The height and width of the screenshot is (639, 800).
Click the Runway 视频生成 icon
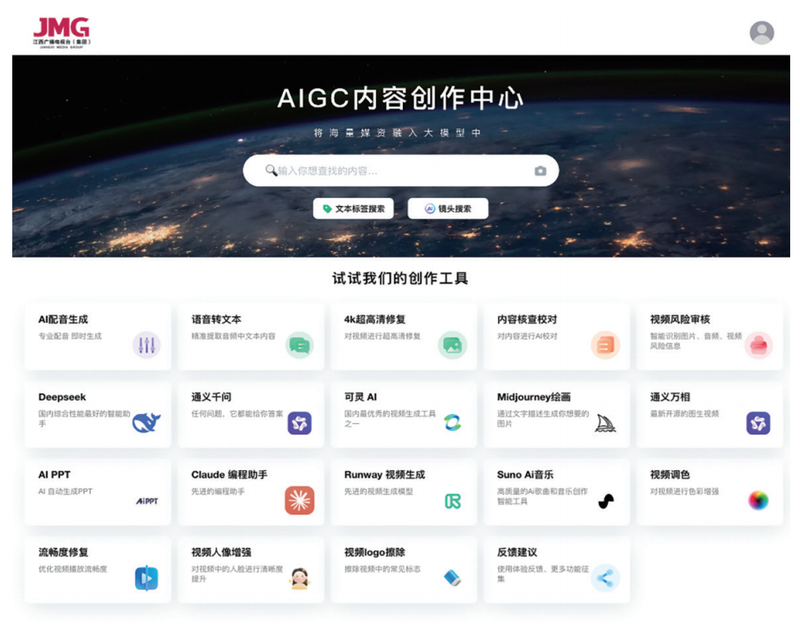click(x=452, y=500)
